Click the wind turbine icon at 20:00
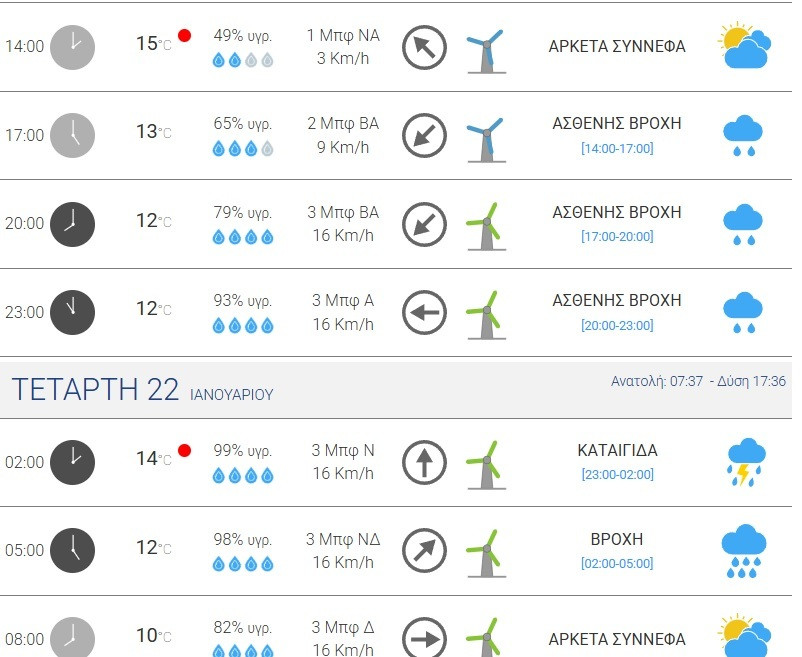Screen dimensions: 802x657 tap(486, 225)
